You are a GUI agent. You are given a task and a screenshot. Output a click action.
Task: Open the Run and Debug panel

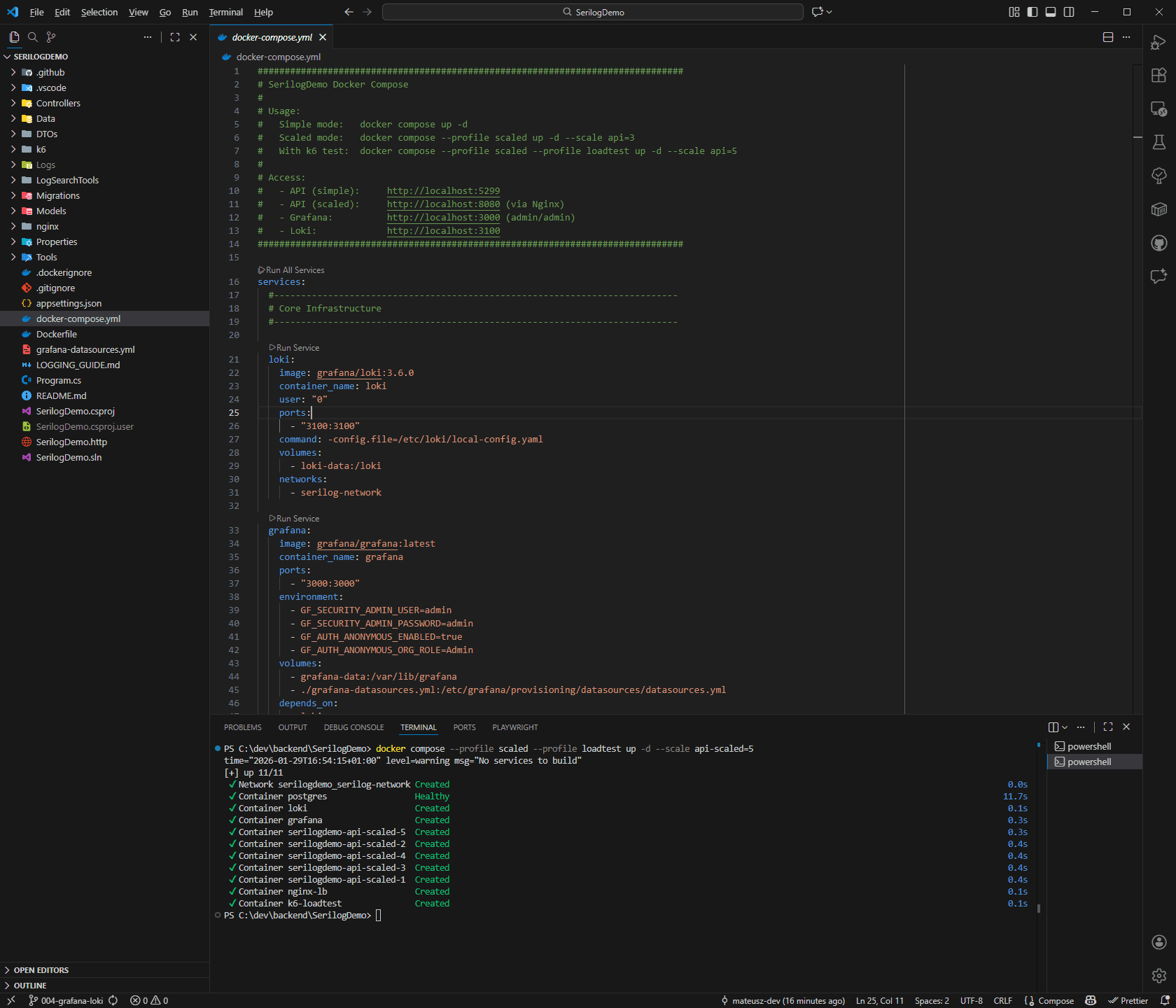click(x=1159, y=43)
